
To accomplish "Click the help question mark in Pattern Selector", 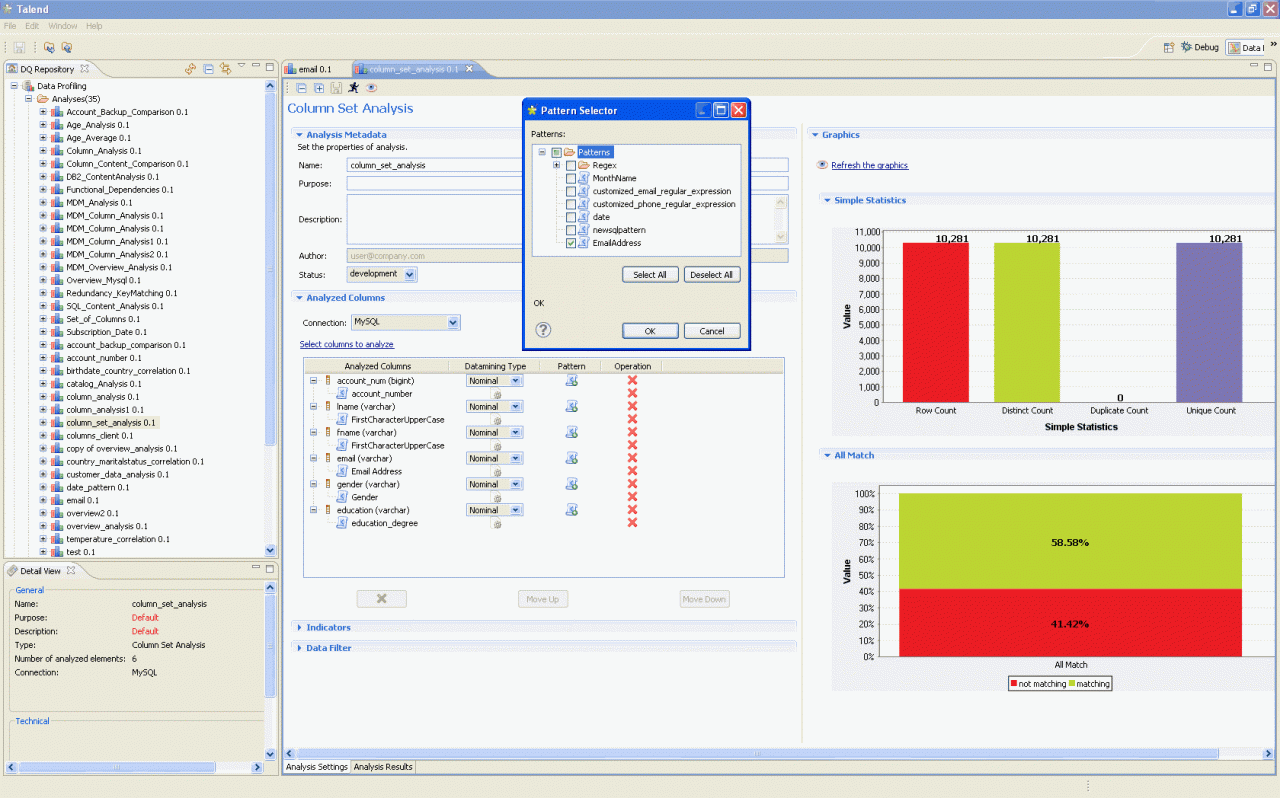I will coord(543,330).
